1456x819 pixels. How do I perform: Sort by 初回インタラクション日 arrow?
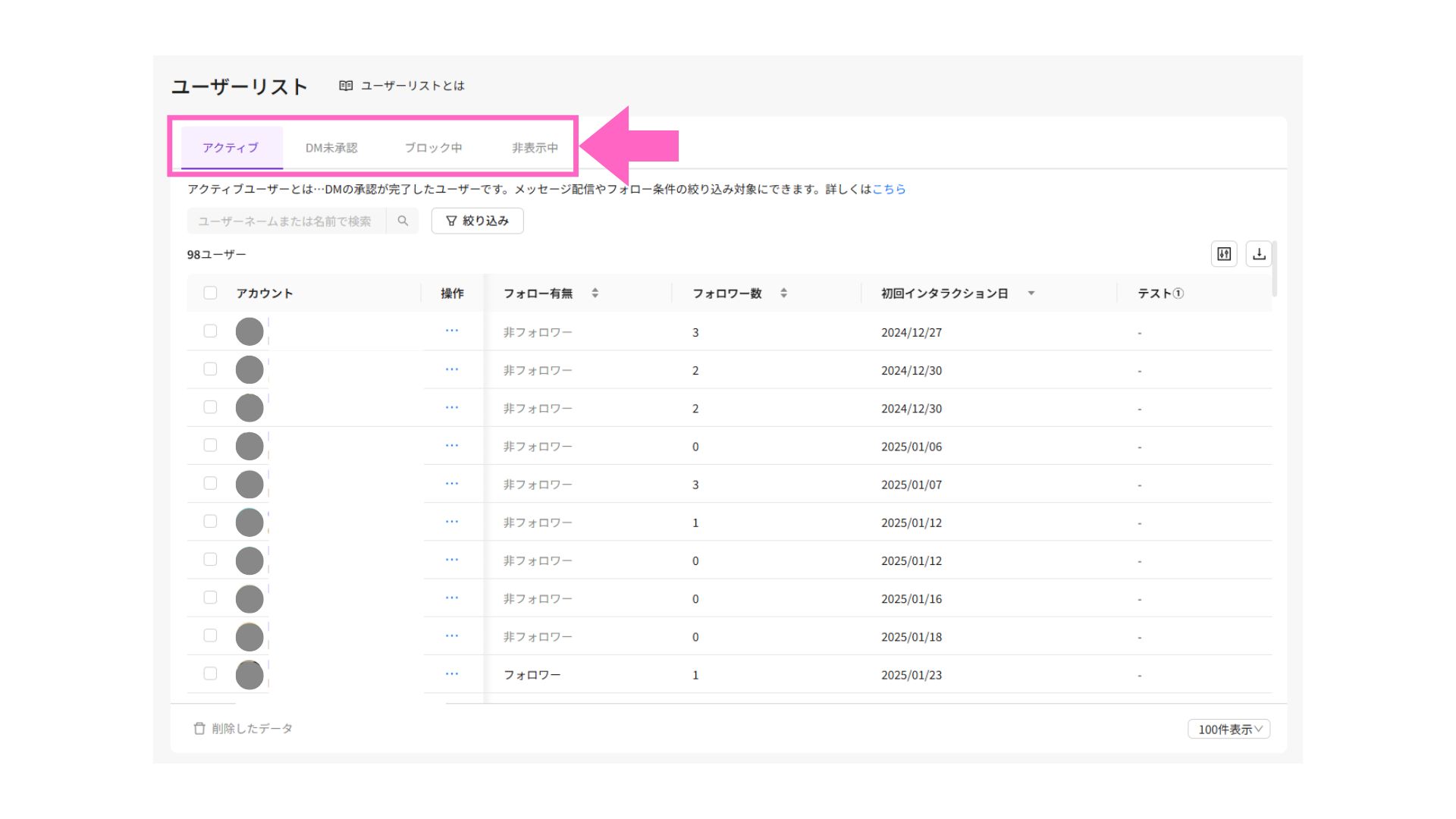pos(1031,293)
